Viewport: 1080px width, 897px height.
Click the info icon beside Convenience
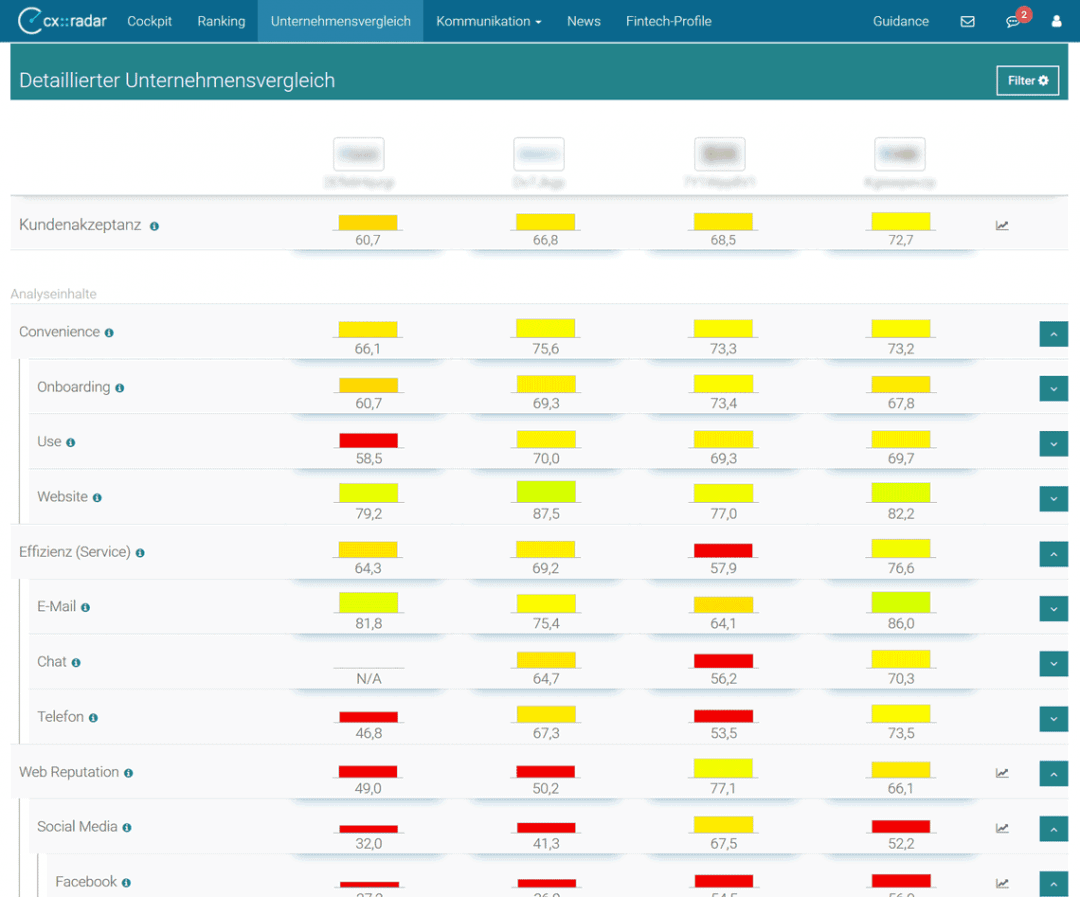(x=109, y=333)
